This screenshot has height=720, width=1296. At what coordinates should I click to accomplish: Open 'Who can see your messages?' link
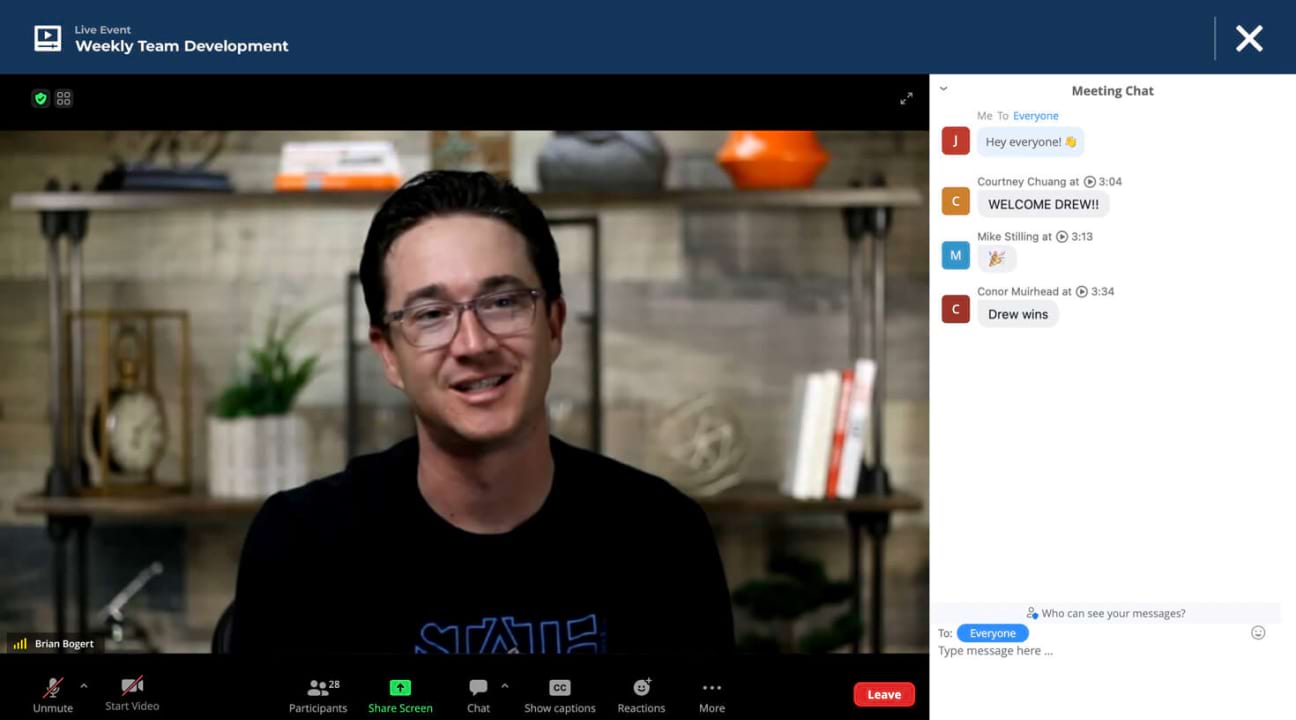click(x=1106, y=613)
